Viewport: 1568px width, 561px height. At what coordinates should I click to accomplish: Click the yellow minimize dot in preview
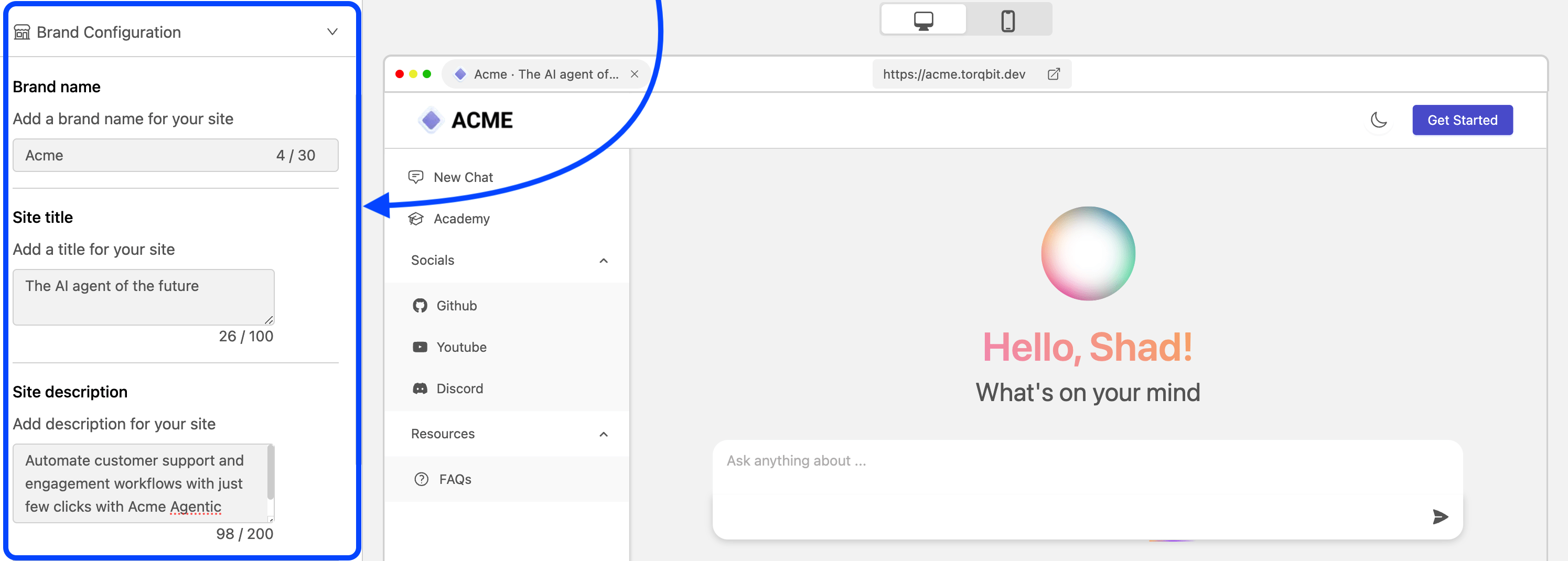(413, 73)
